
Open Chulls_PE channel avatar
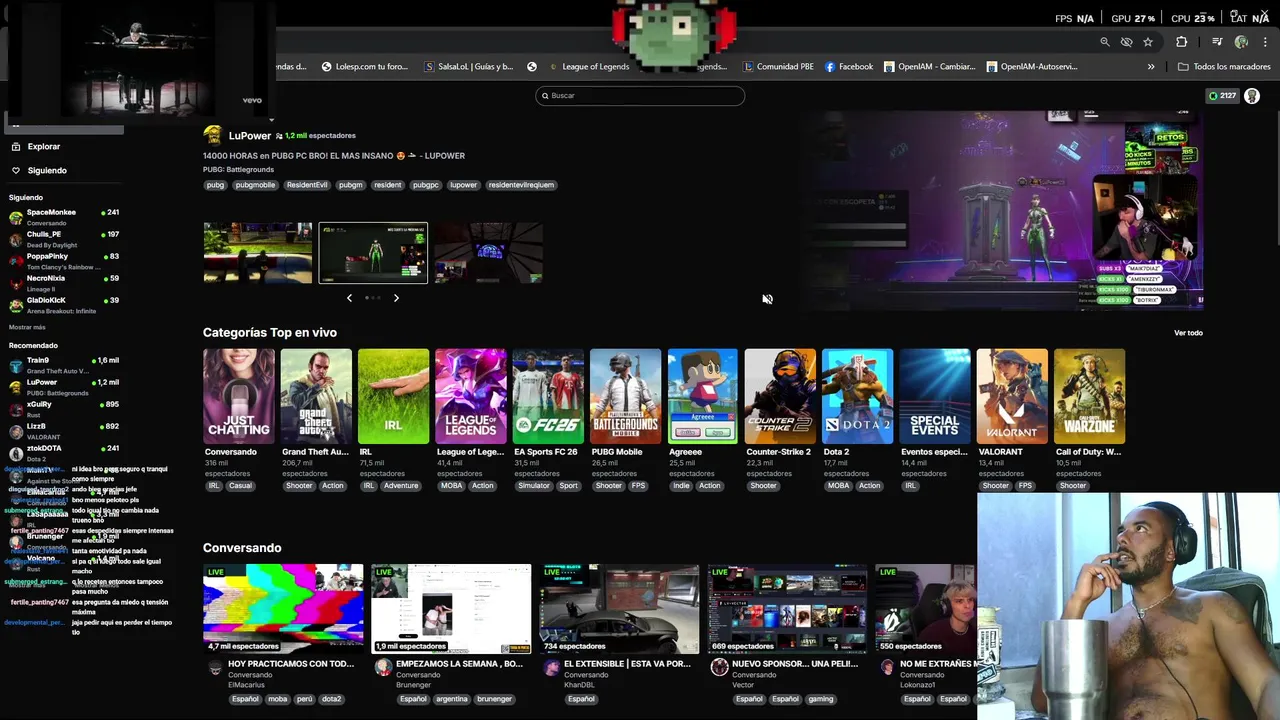pyautogui.click(x=16, y=239)
